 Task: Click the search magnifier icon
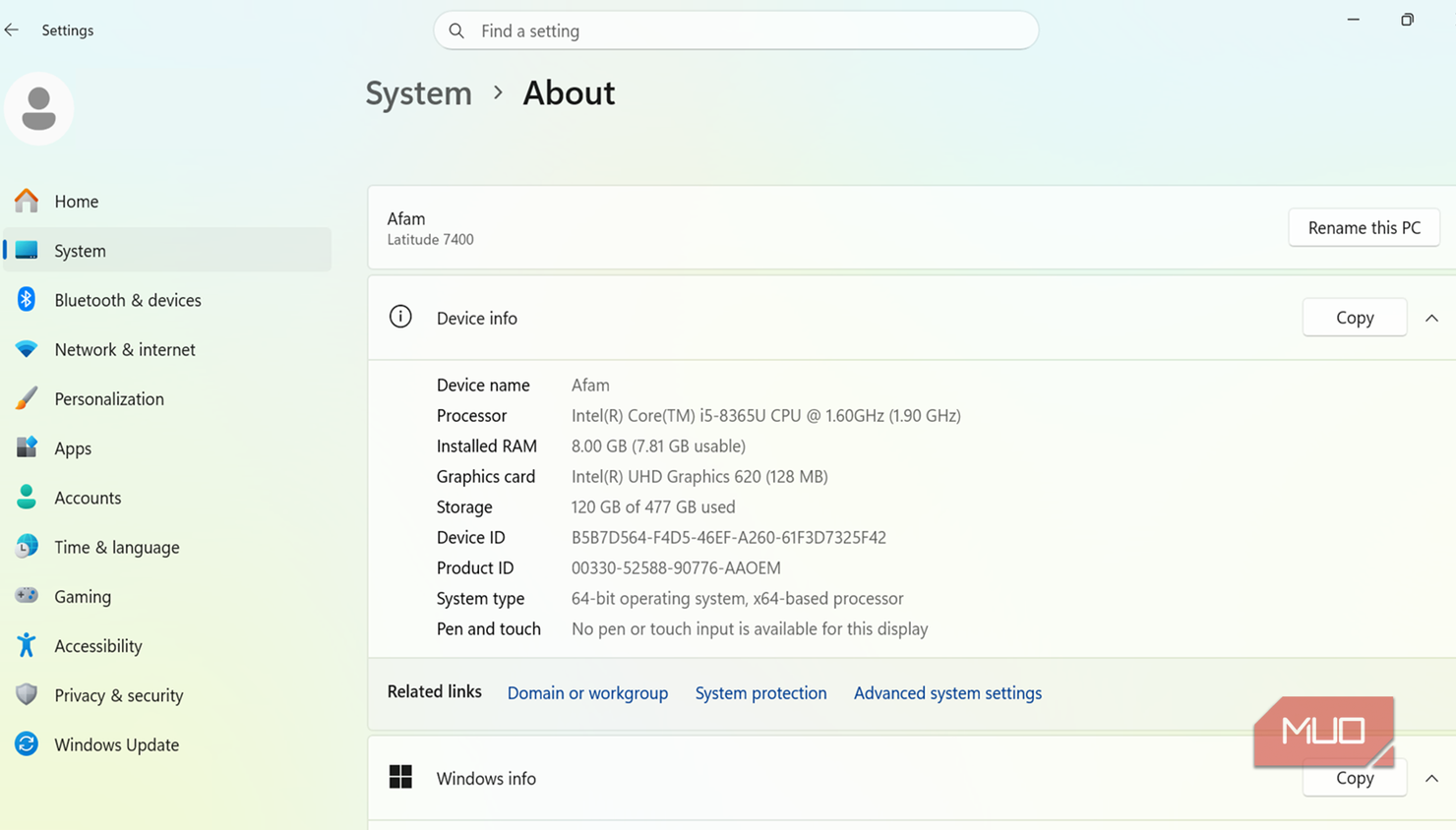point(456,30)
